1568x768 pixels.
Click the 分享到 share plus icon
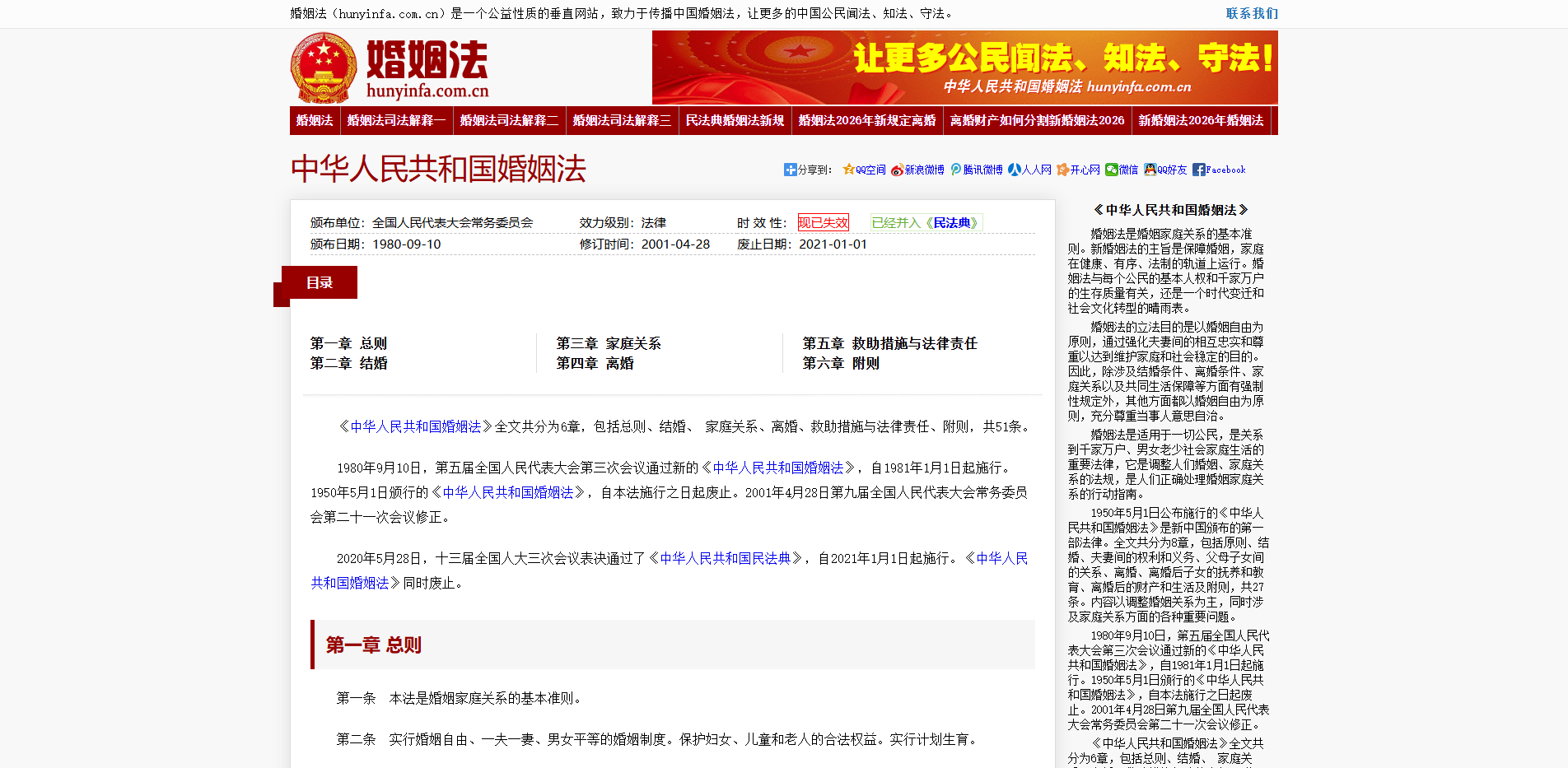tap(790, 169)
